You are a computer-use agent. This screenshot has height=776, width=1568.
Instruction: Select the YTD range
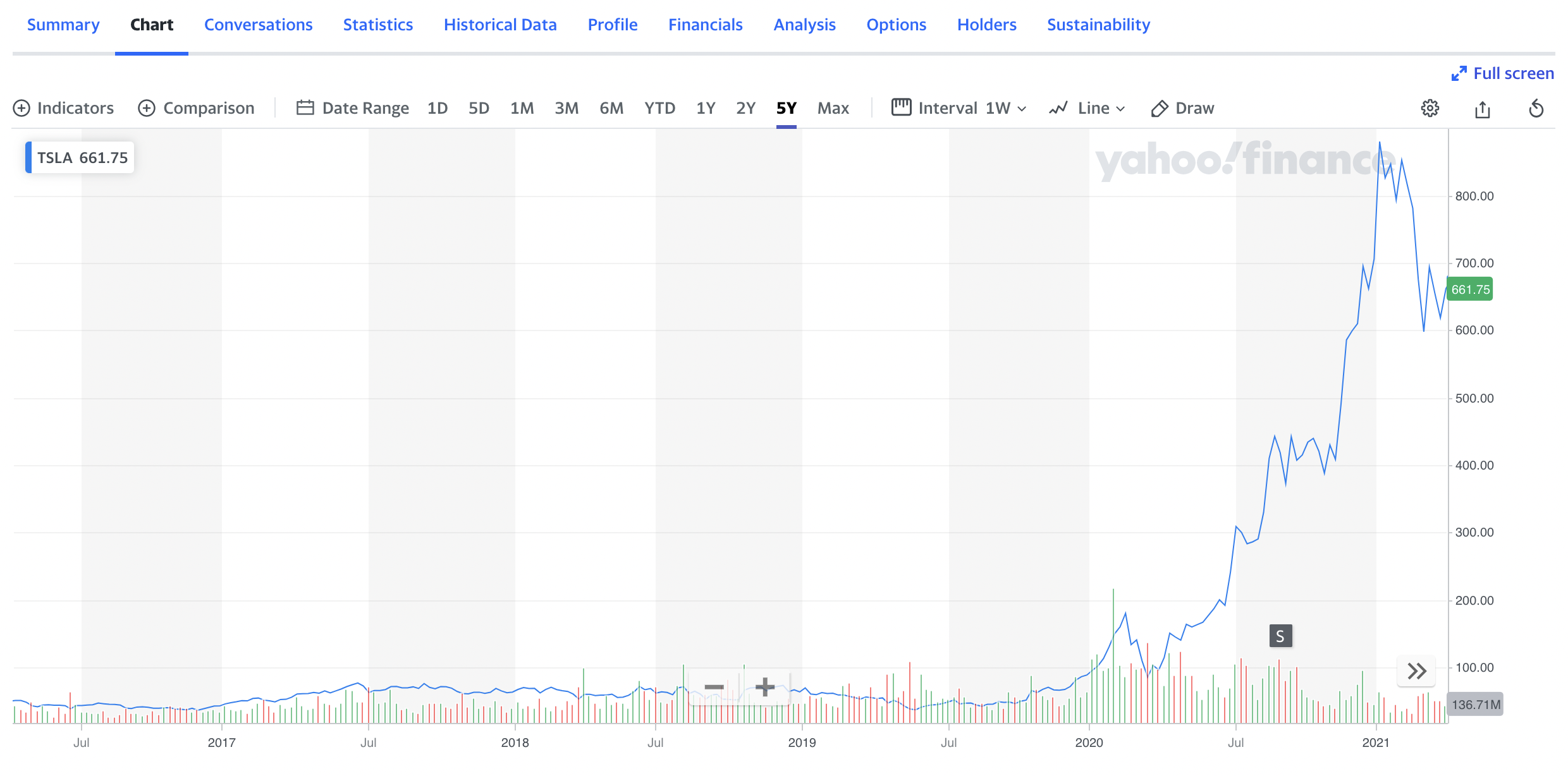point(660,108)
